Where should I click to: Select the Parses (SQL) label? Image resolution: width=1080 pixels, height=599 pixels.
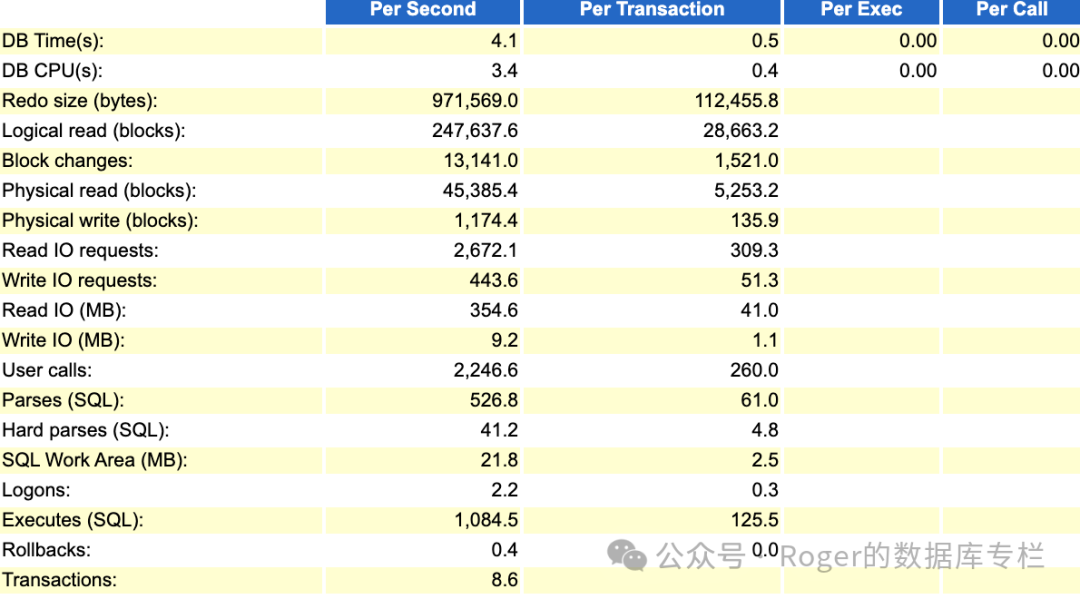[x=64, y=400]
